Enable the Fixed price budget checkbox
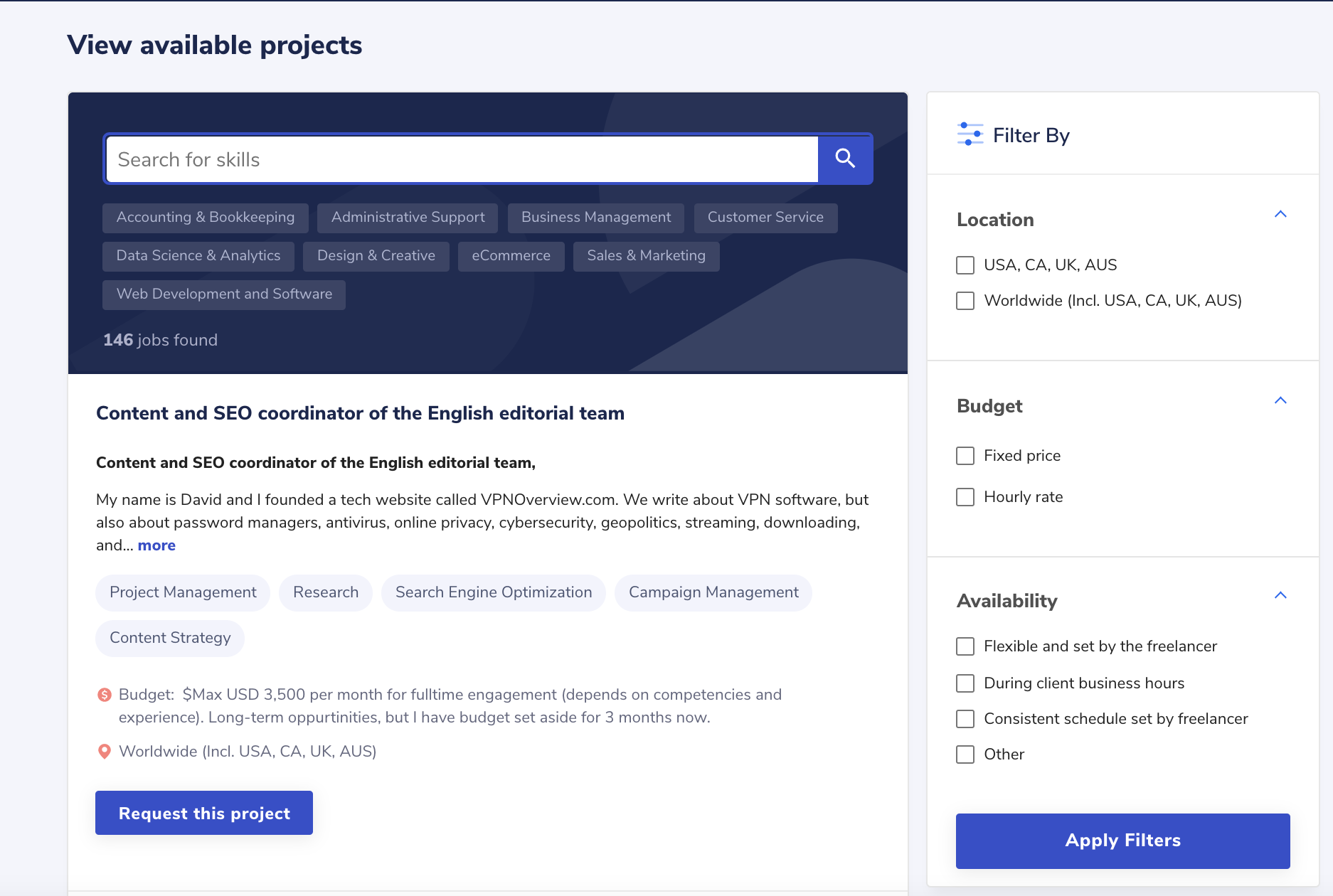 pyautogui.click(x=965, y=456)
